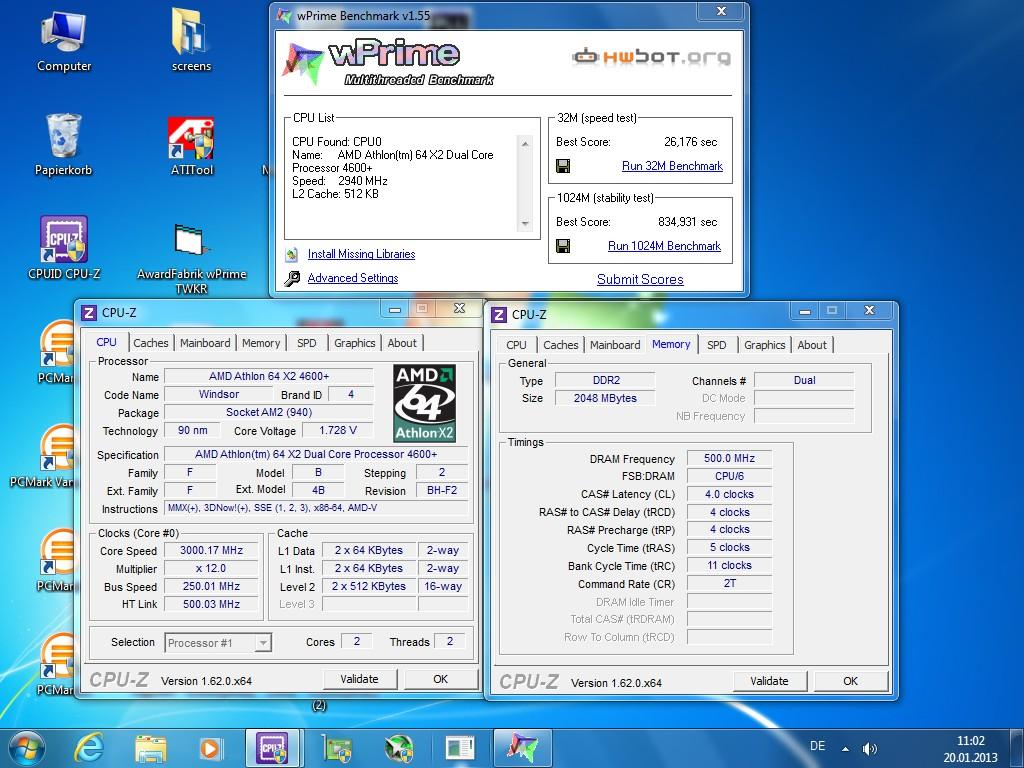Click the CPU List scrollbar up arrow

point(525,142)
